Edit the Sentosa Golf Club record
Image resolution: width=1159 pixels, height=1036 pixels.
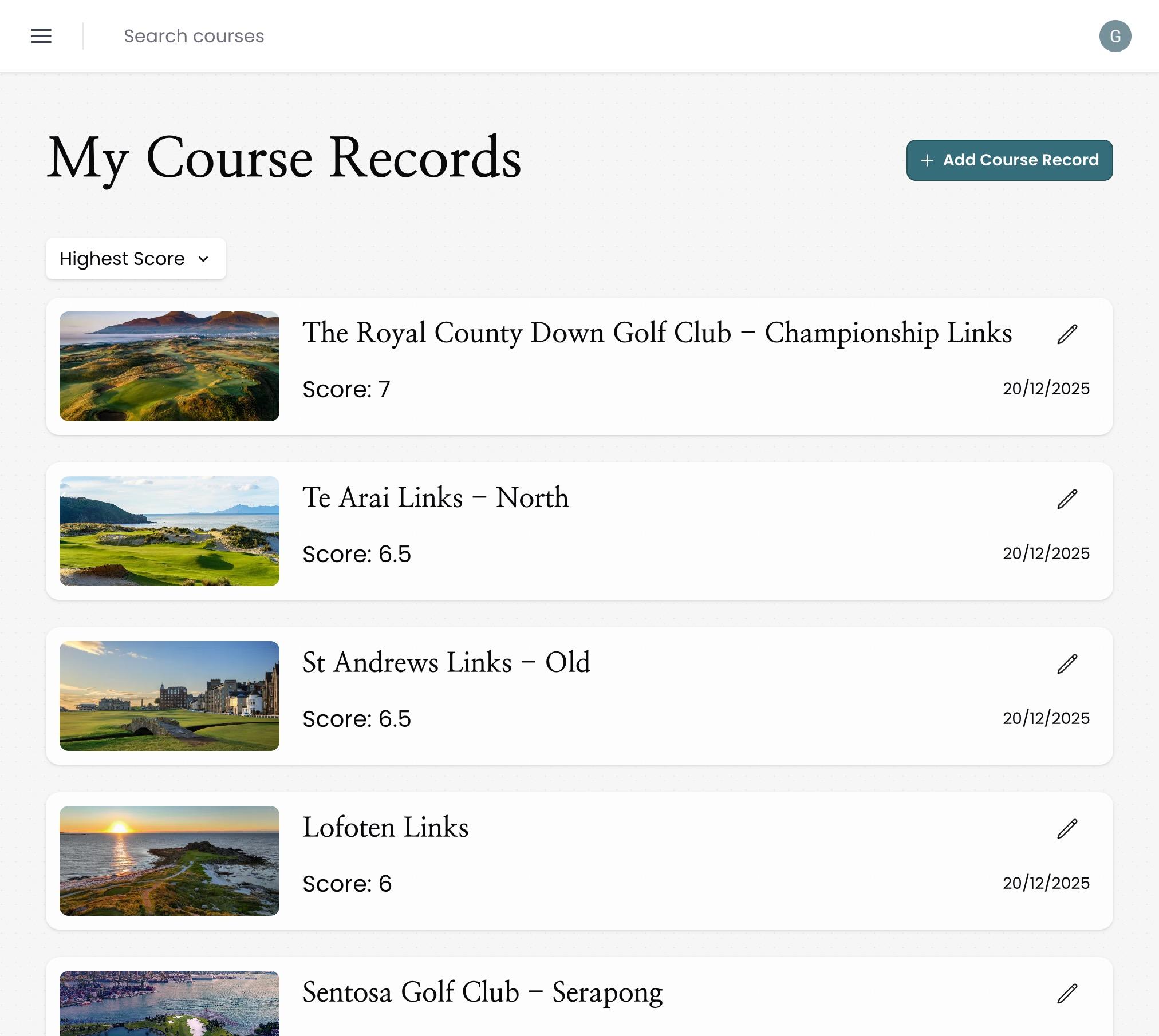click(1066, 994)
